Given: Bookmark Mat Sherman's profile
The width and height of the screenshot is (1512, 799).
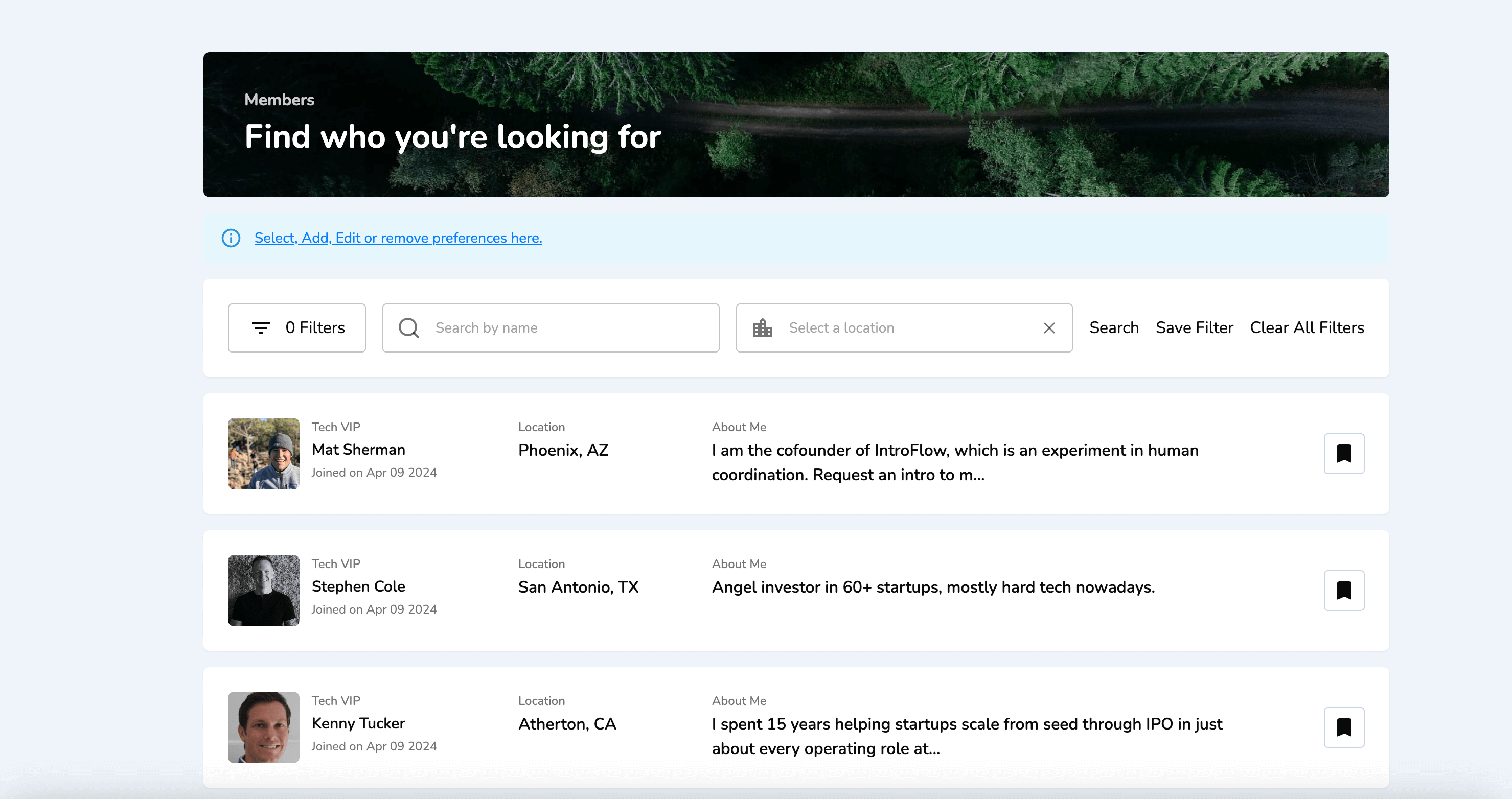Looking at the screenshot, I should [1343, 454].
